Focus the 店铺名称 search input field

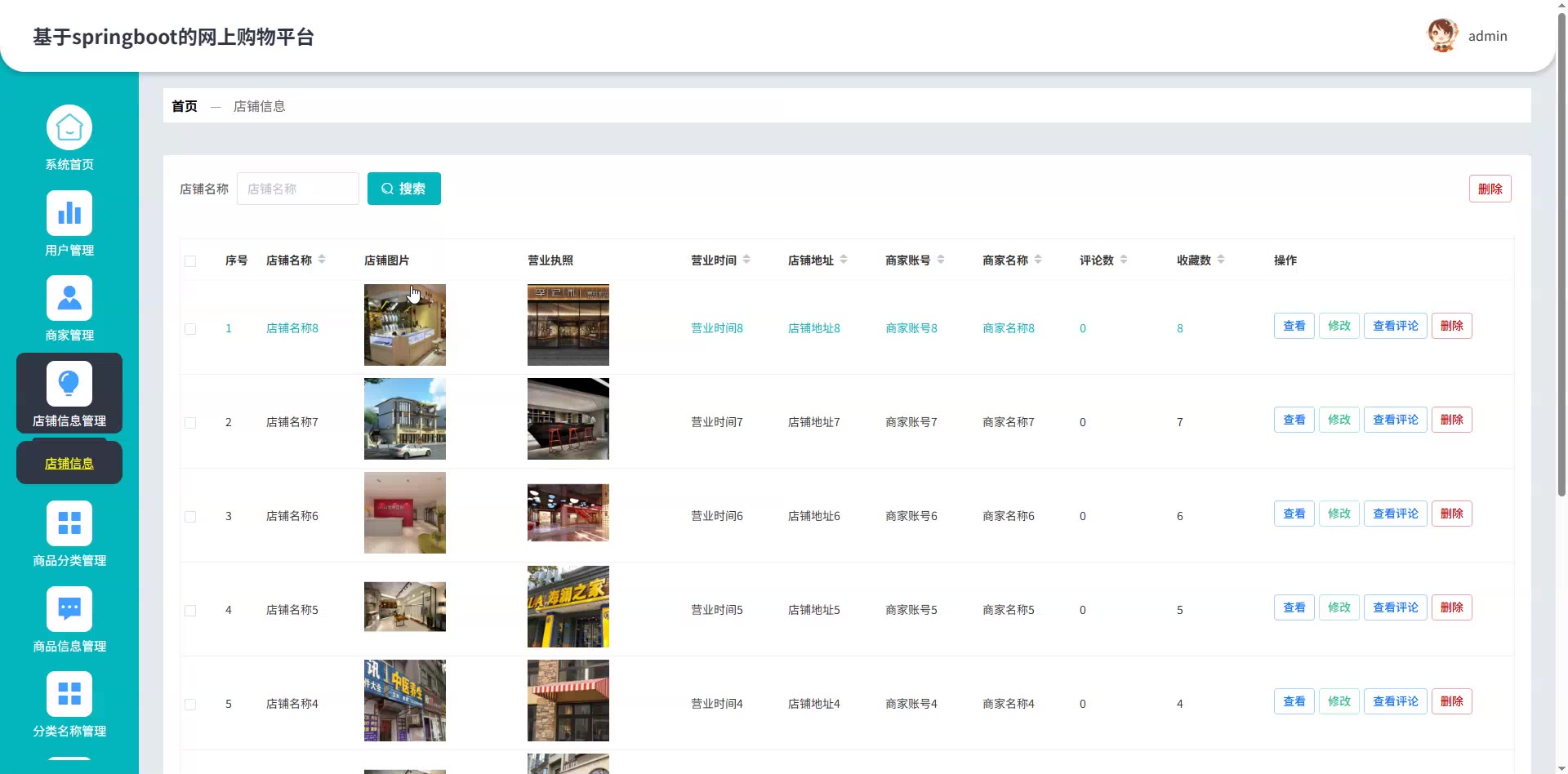click(298, 189)
